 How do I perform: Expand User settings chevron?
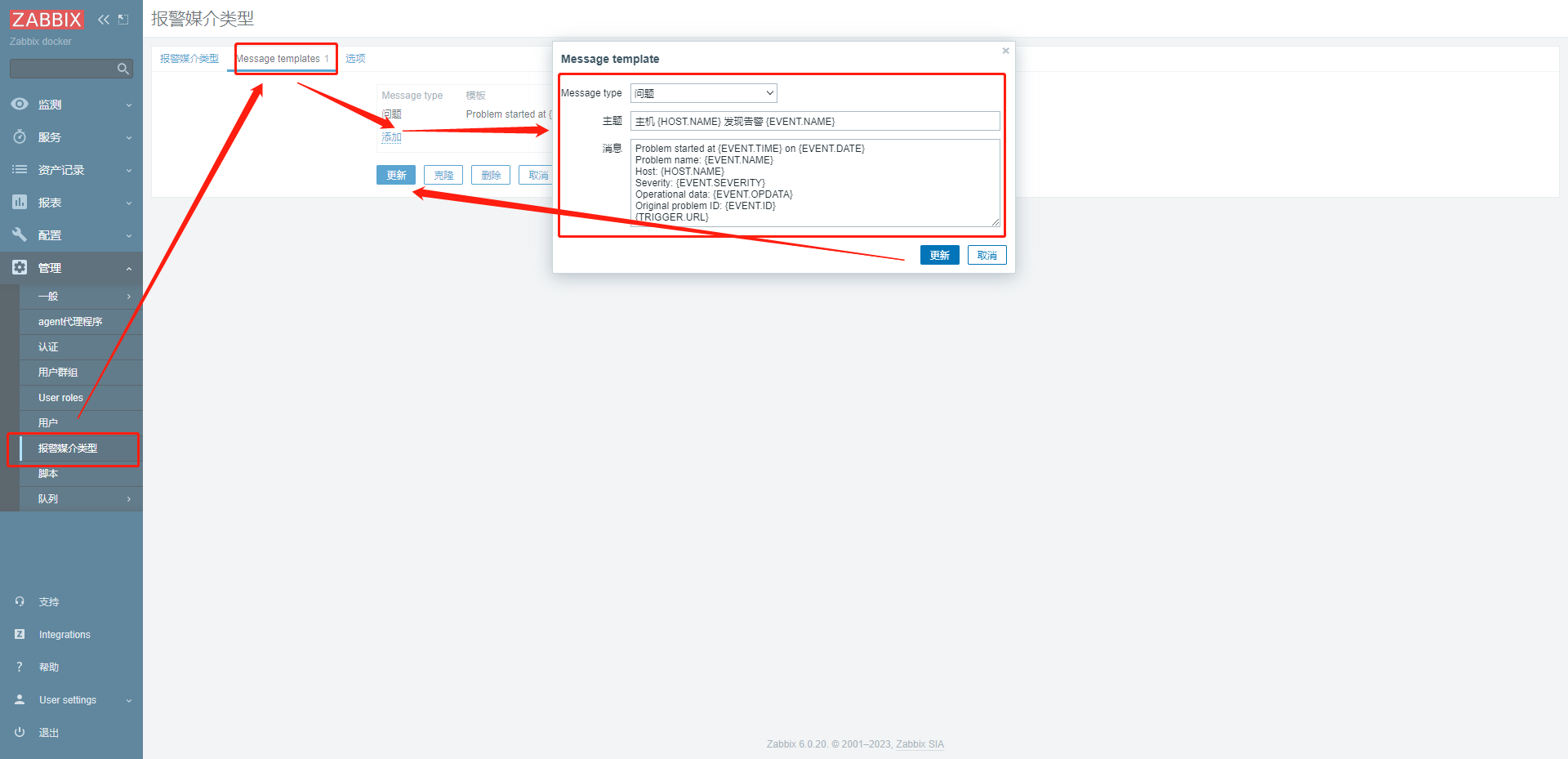point(129,701)
